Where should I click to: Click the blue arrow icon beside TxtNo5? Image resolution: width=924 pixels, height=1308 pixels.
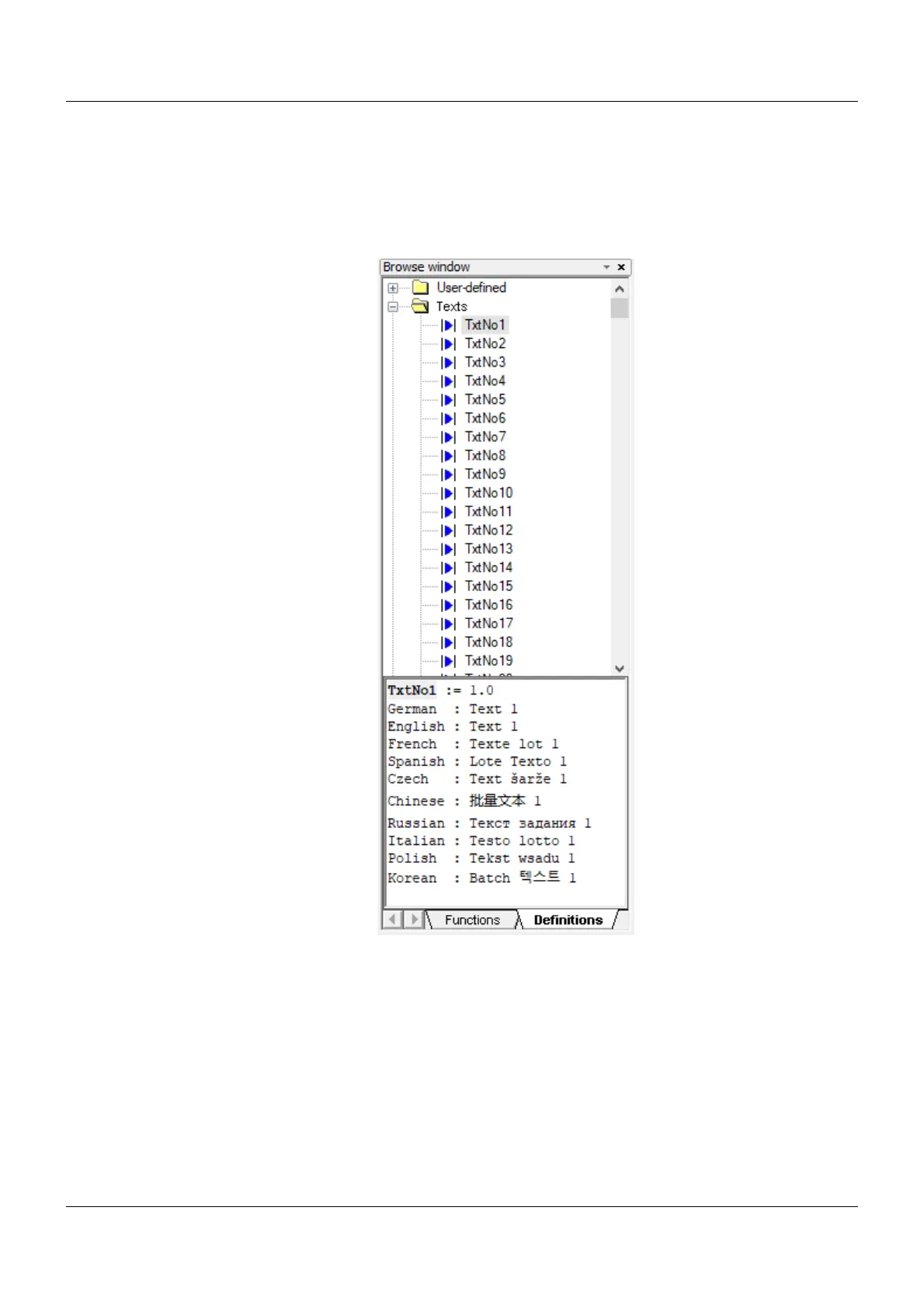pyautogui.click(x=448, y=400)
